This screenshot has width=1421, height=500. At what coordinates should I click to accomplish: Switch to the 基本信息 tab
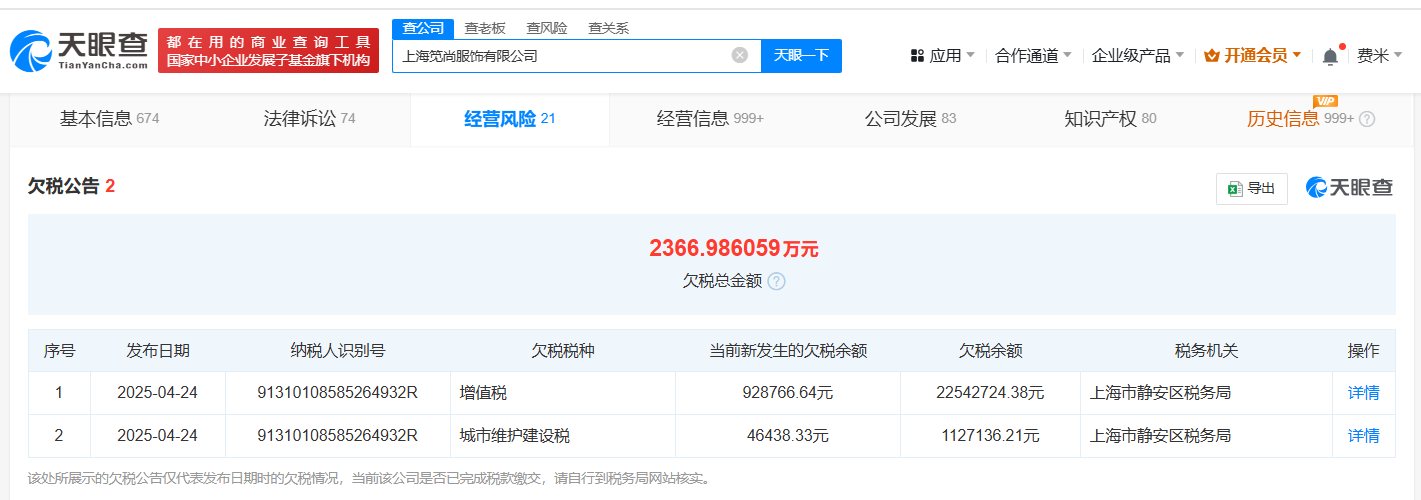(109, 119)
